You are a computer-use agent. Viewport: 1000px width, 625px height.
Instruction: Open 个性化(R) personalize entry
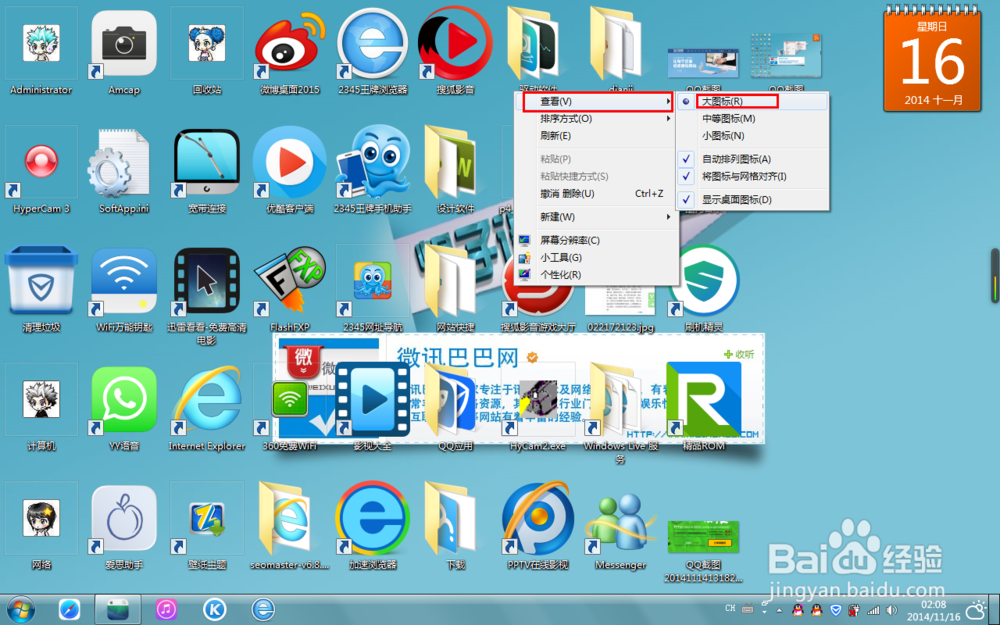(x=597, y=275)
